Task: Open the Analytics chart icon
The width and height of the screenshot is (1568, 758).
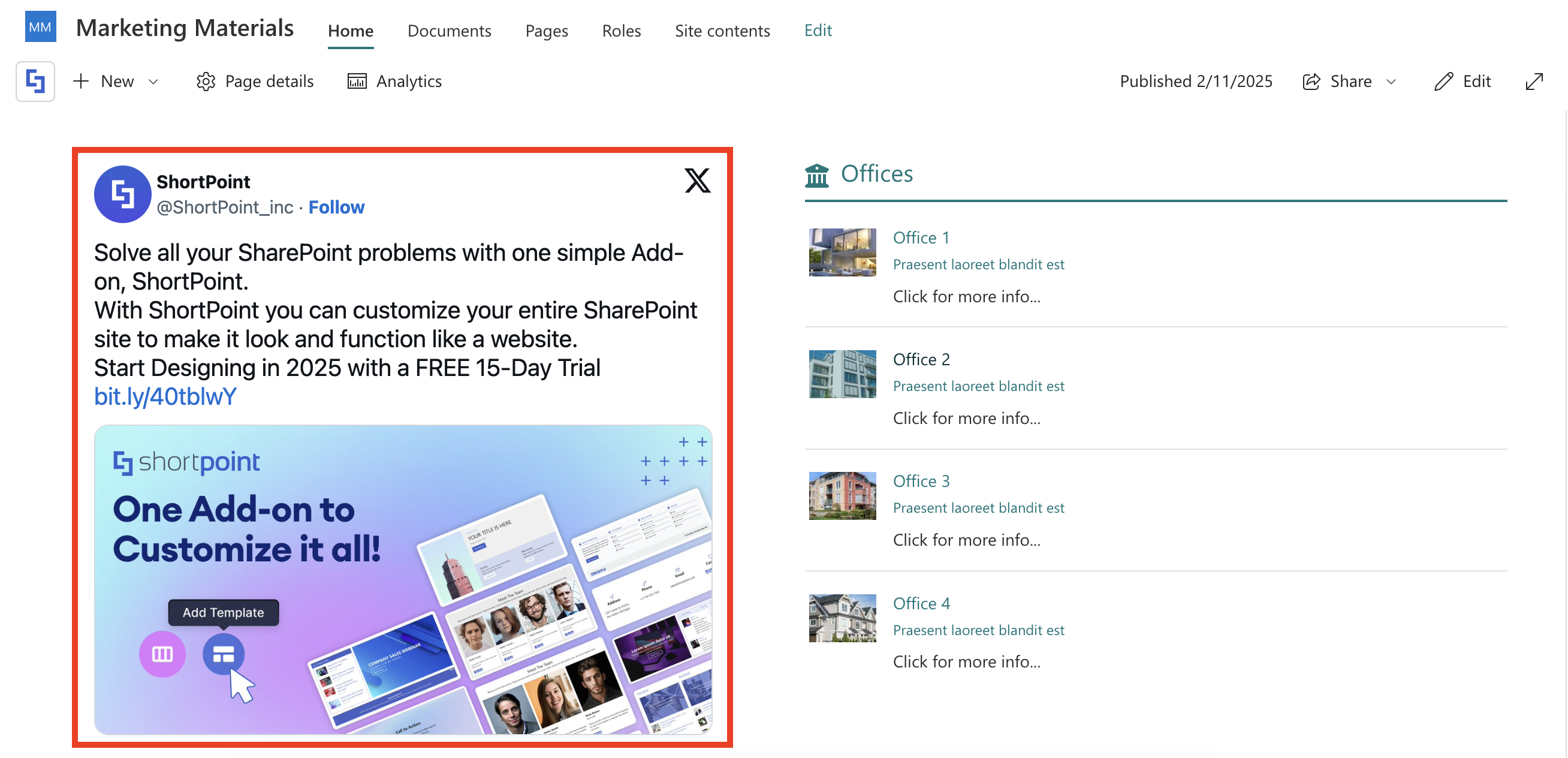Action: (357, 81)
